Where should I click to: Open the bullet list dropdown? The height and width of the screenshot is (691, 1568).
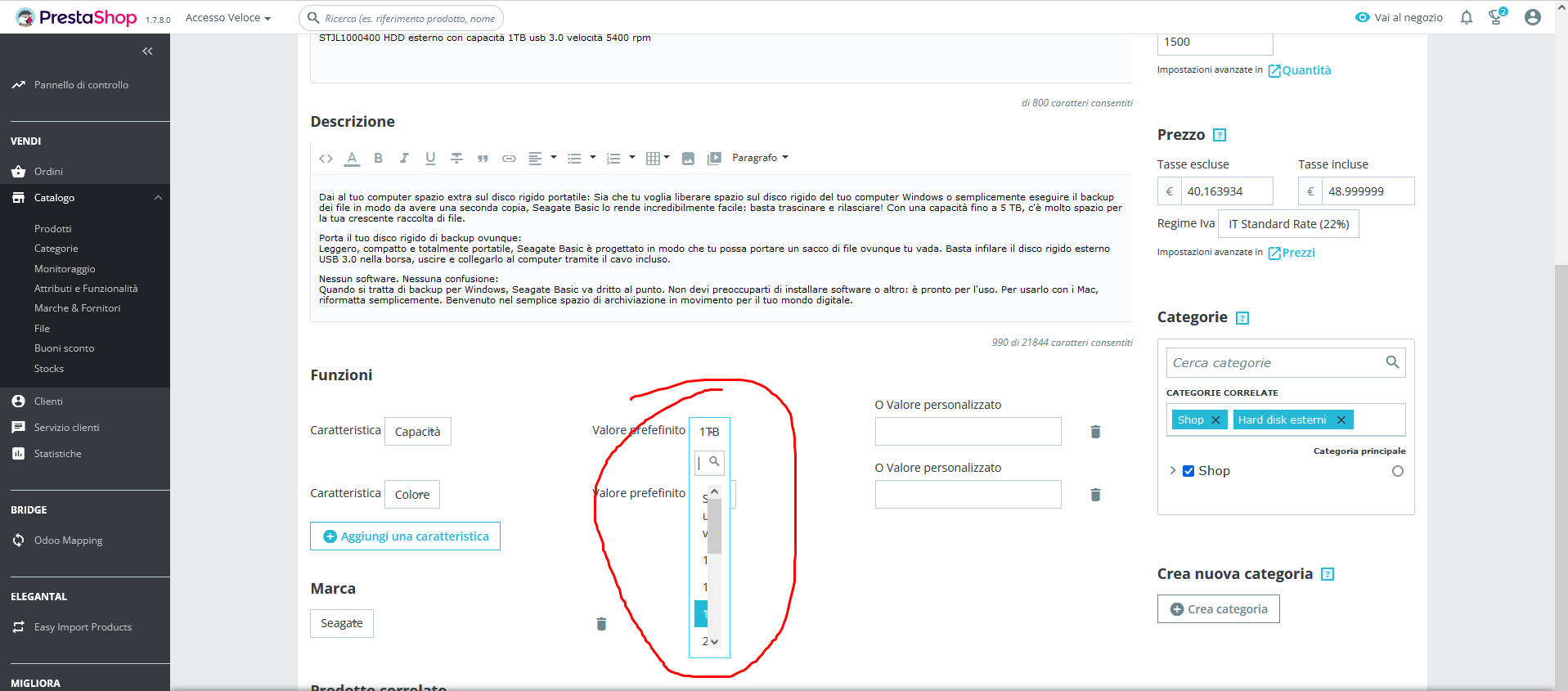click(x=582, y=159)
